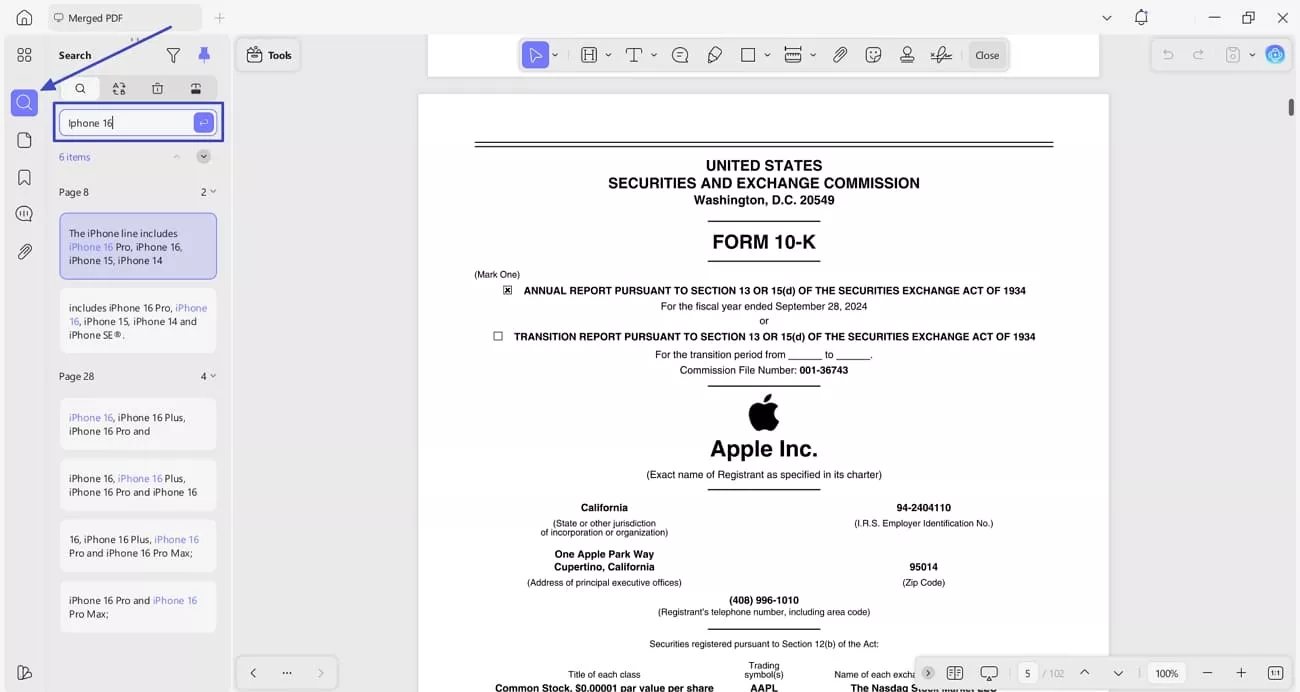
Task: Select the highlight text markup tool
Action: click(x=589, y=55)
